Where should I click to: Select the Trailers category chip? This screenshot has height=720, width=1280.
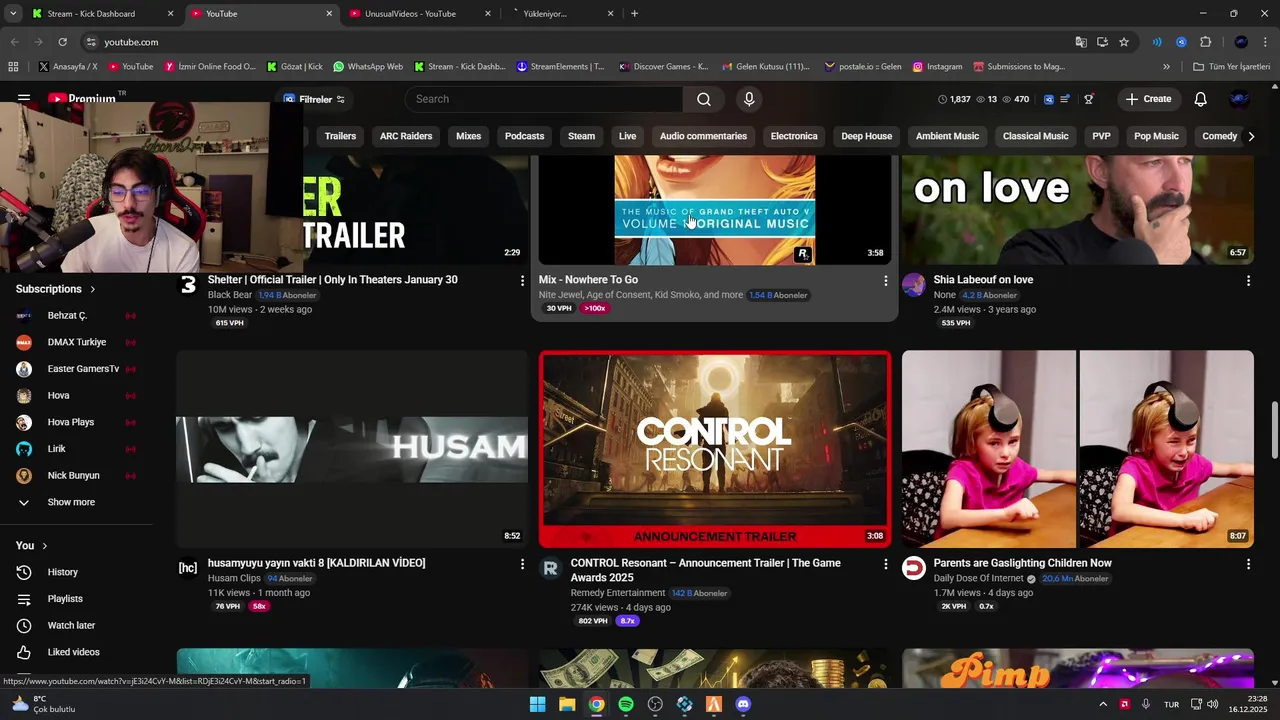[340, 136]
